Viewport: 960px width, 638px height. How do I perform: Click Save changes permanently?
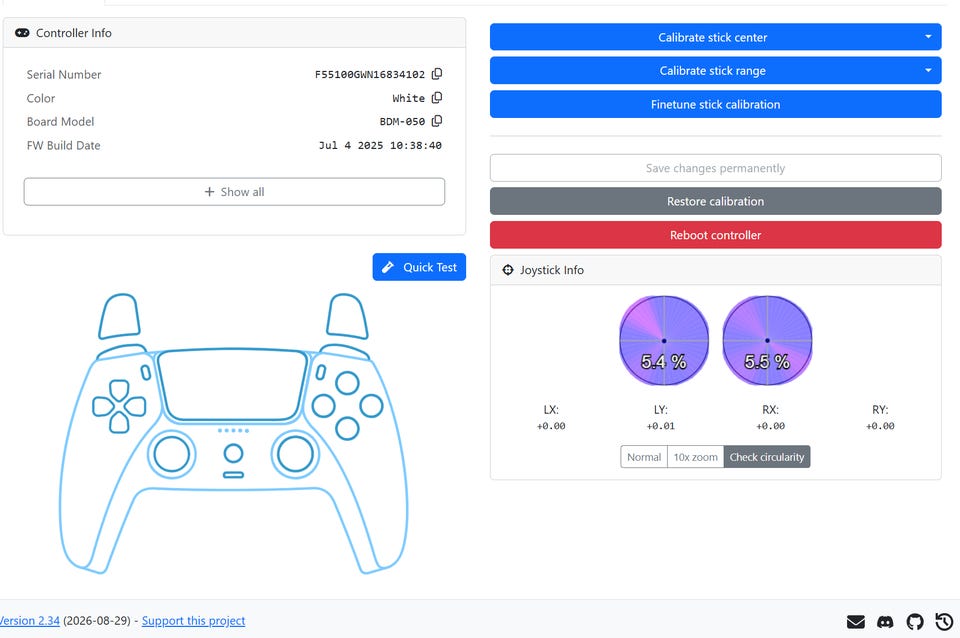pyautogui.click(x=716, y=168)
